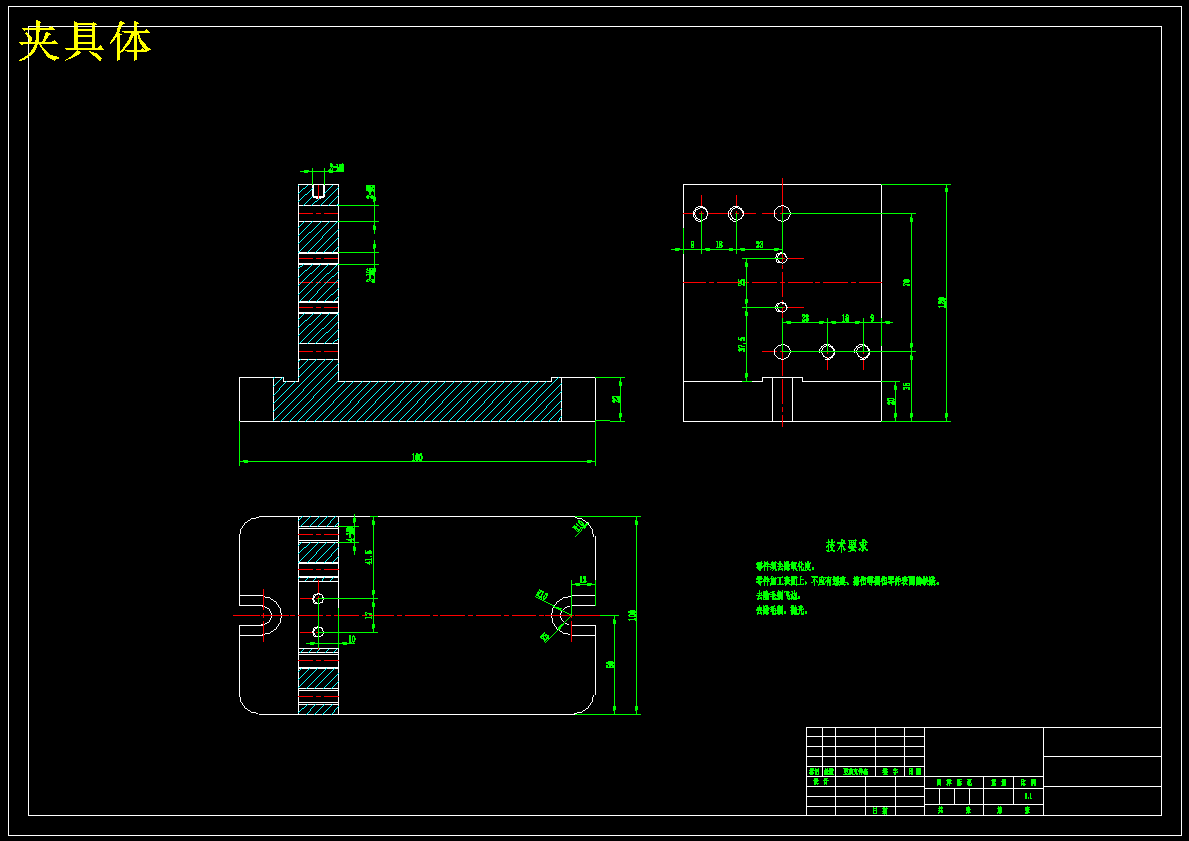Click the "日期" header cell in the title block
This screenshot has width=1189, height=841.
[x=915, y=771]
